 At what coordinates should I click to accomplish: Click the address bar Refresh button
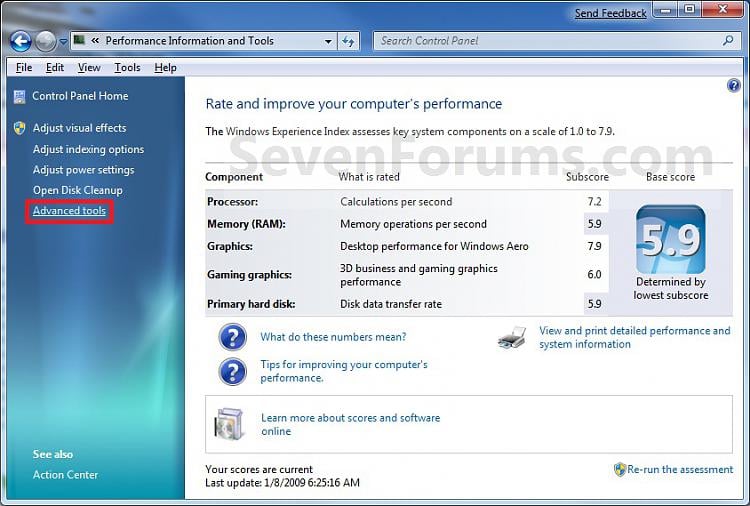(348, 41)
